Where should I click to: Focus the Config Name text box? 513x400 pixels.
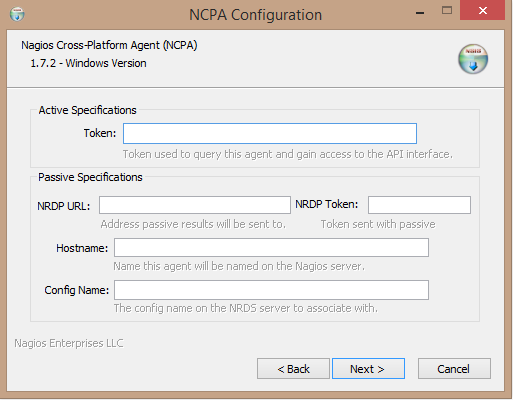tap(271, 290)
